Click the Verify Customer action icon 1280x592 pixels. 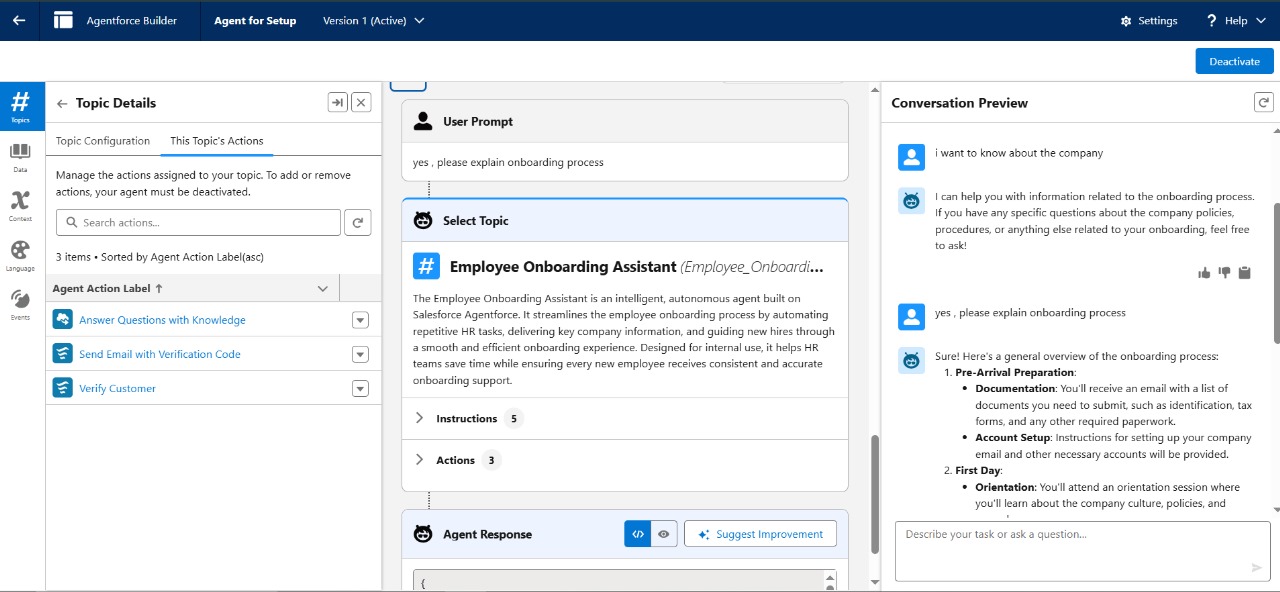(x=63, y=388)
